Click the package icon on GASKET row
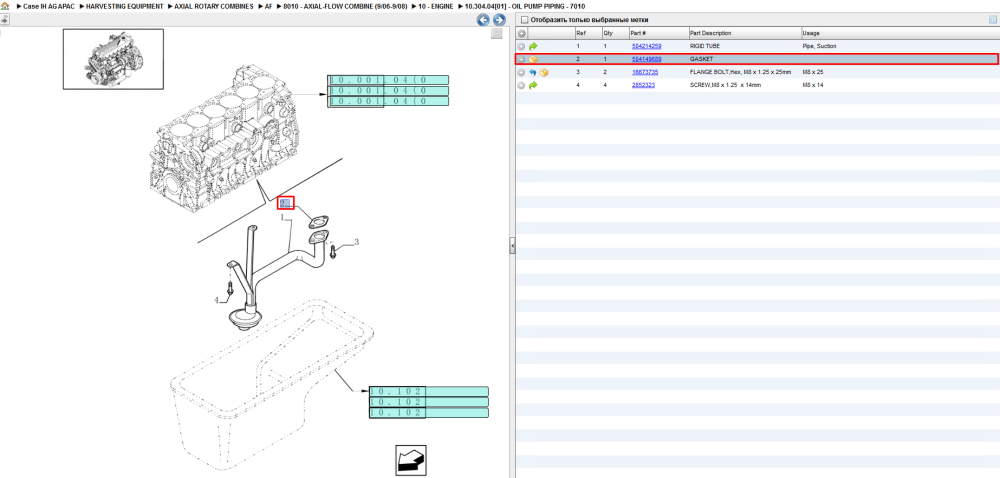Screen dimensions: 1000x478 (533, 59)
